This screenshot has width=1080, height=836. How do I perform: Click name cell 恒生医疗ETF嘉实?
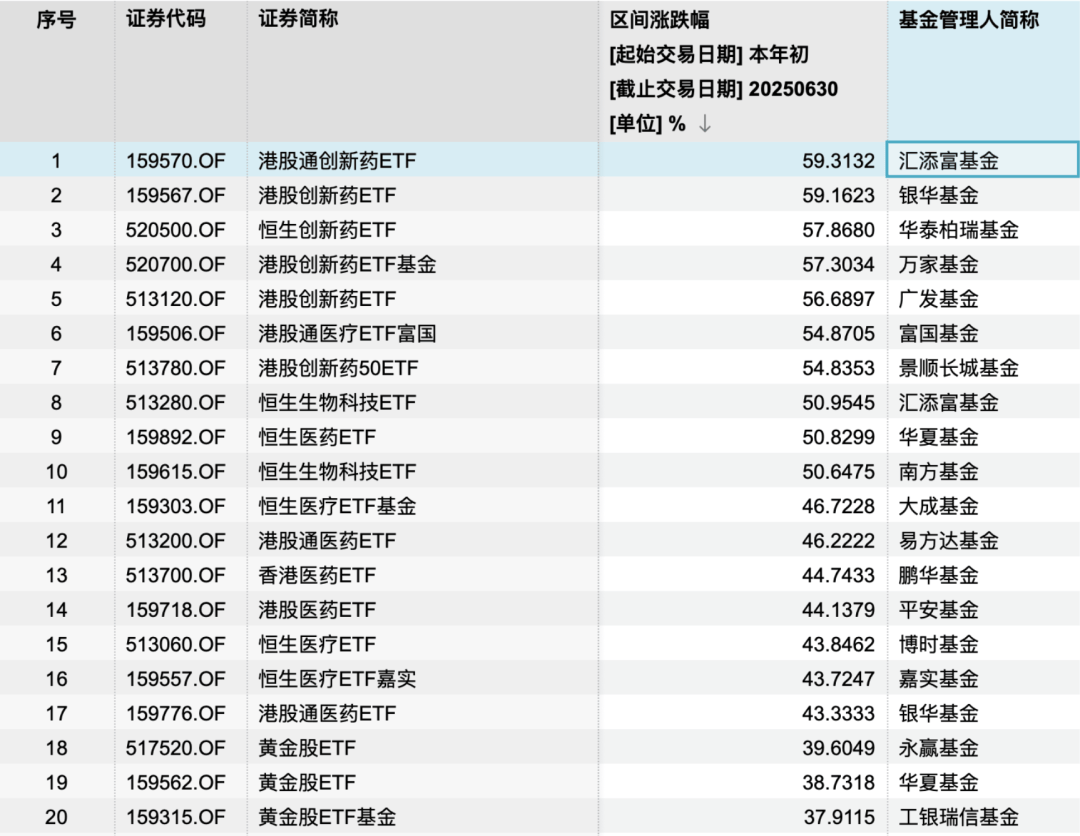pos(338,679)
